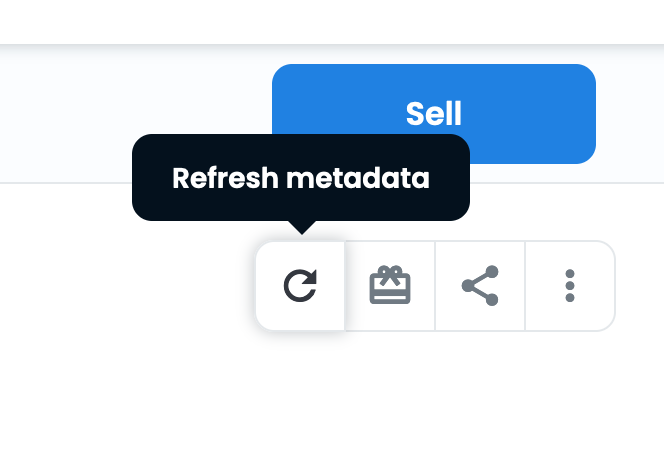Click the Refresh metadata circular arrow icon
The height and width of the screenshot is (466, 664).
[300, 286]
